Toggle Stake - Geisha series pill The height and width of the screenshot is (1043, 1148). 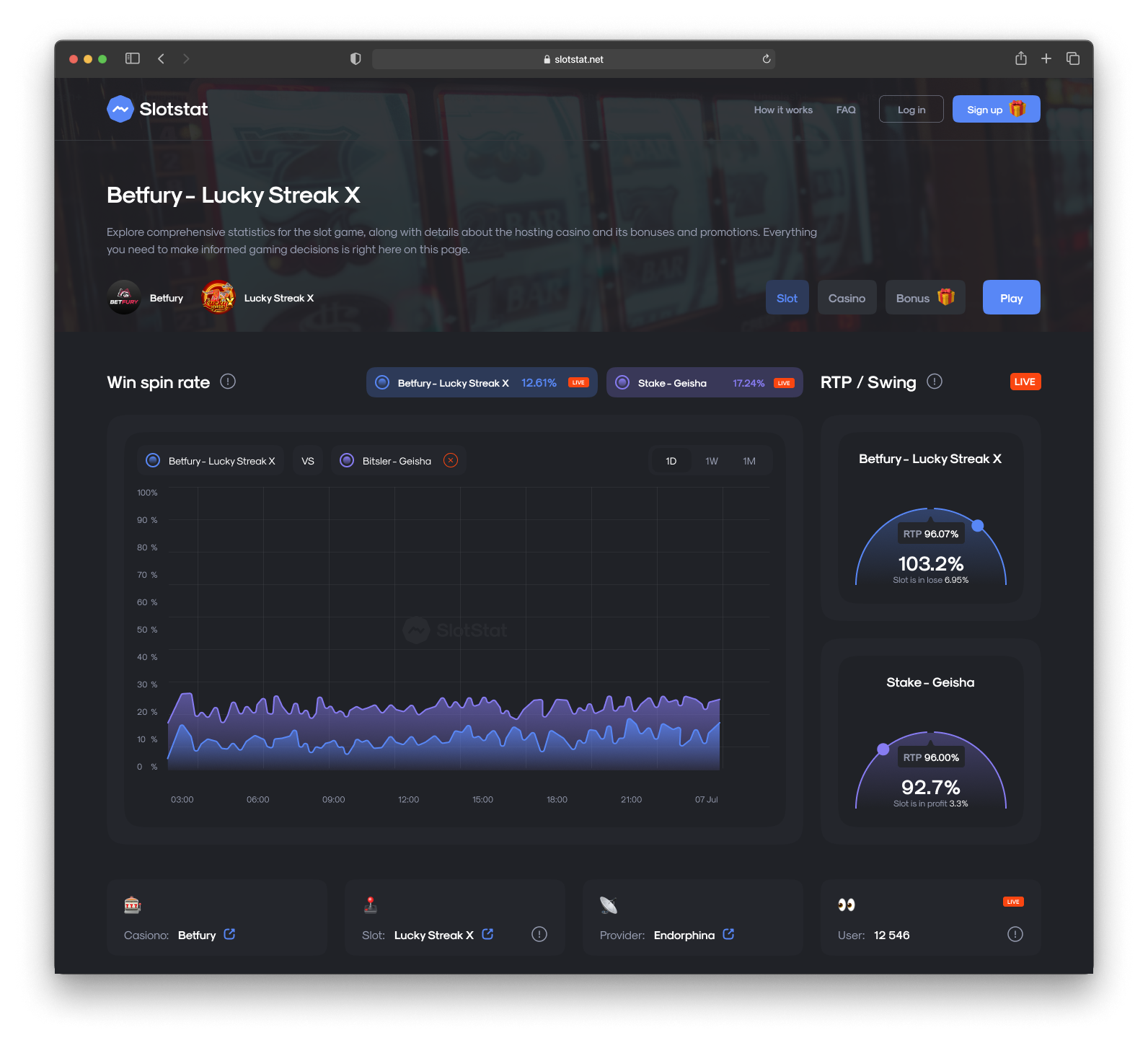pyautogui.click(x=705, y=382)
